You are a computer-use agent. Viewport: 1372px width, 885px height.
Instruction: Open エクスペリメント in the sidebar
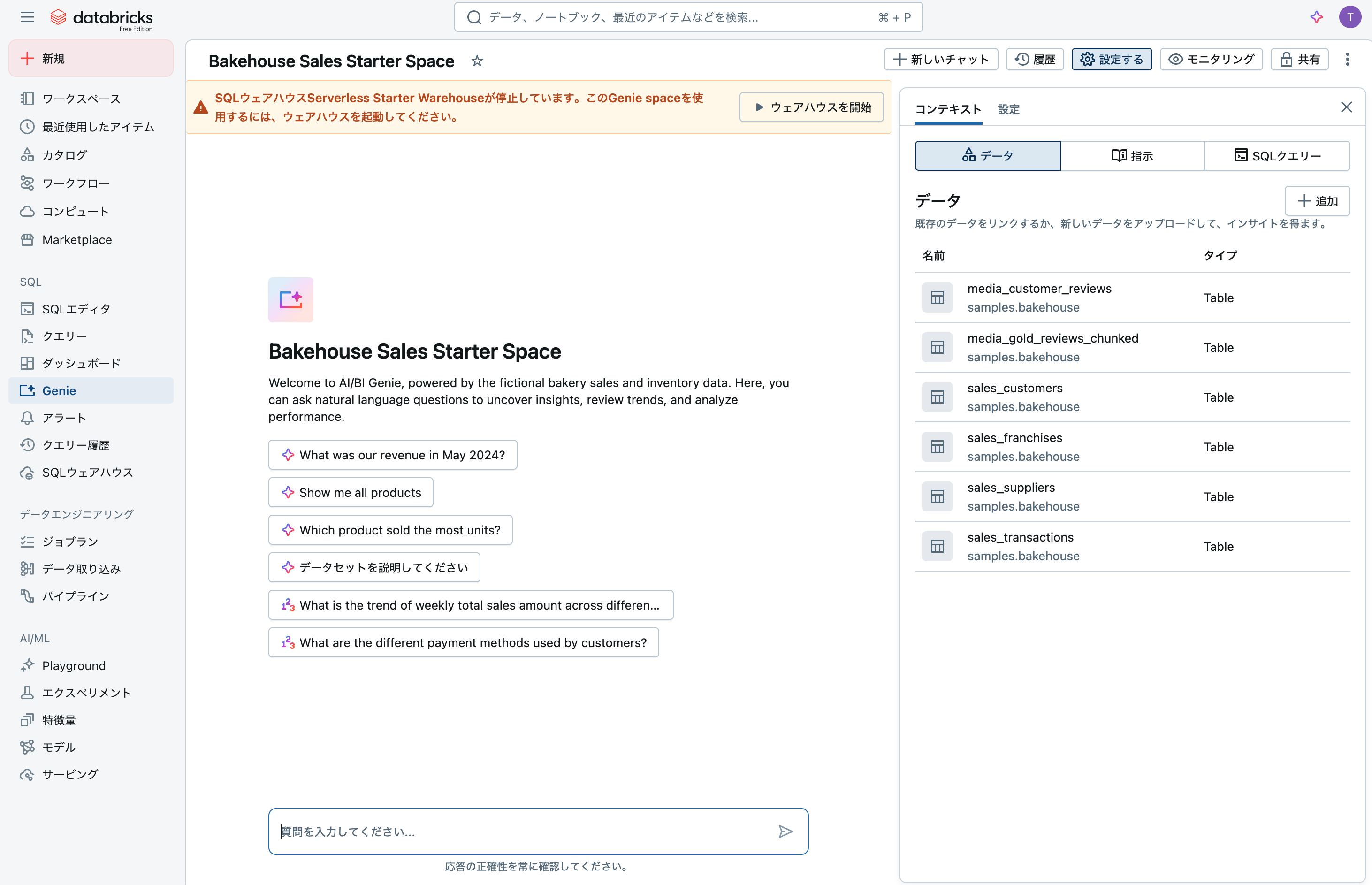91,693
